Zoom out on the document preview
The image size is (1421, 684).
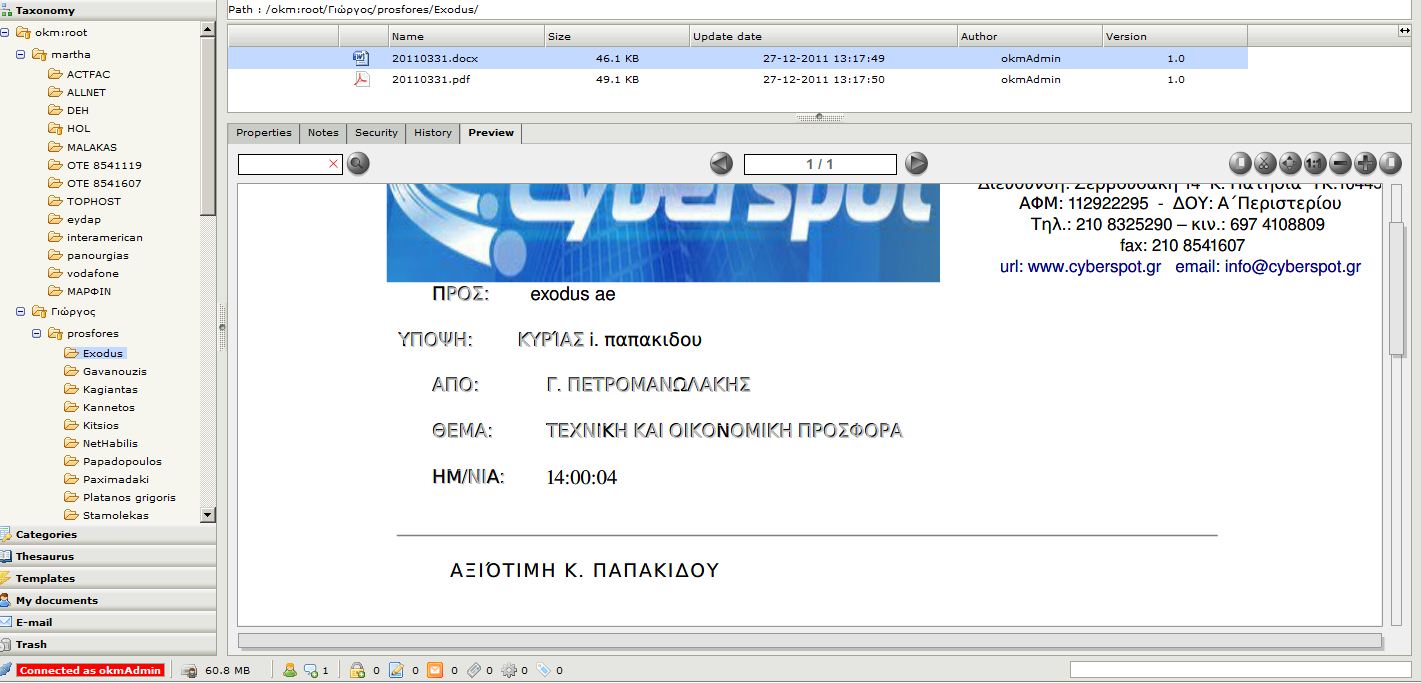1340,162
